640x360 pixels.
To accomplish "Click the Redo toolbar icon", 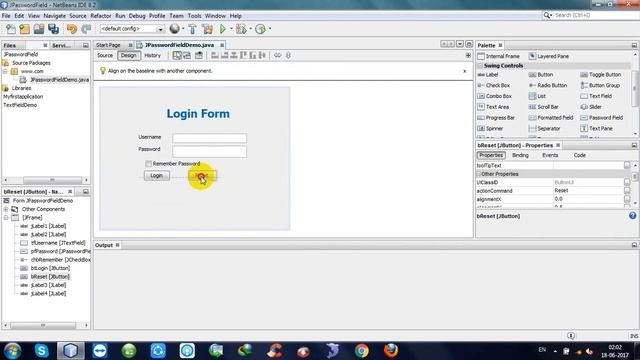I will click(x=86, y=29).
